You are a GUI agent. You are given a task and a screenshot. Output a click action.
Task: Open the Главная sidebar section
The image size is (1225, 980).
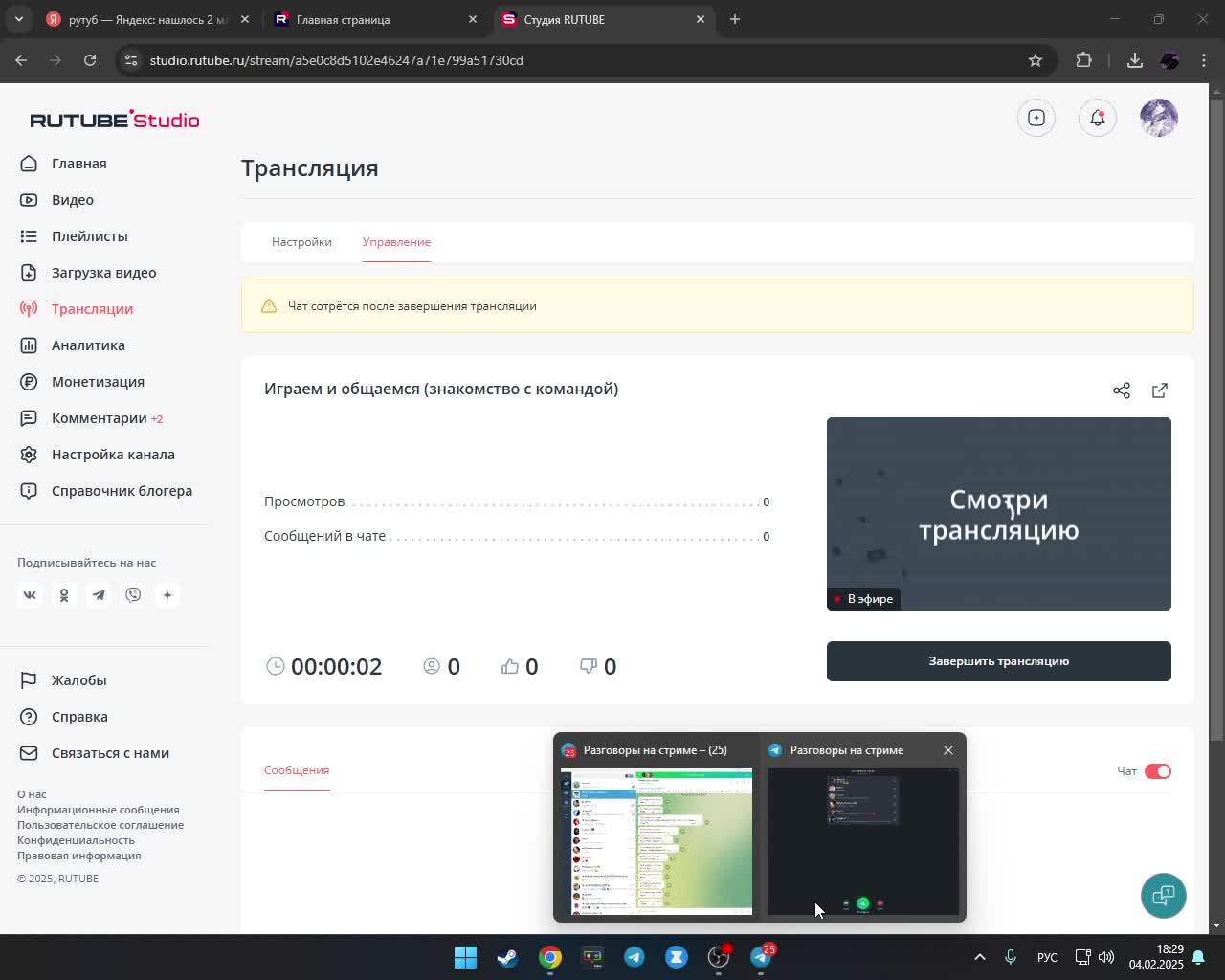point(78,164)
